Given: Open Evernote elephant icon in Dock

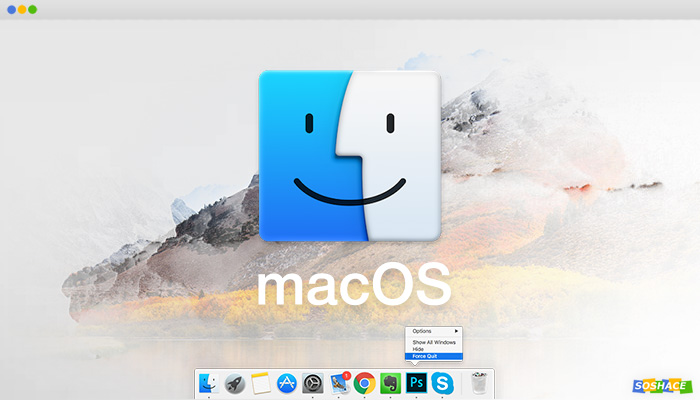Looking at the screenshot, I should (x=390, y=383).
